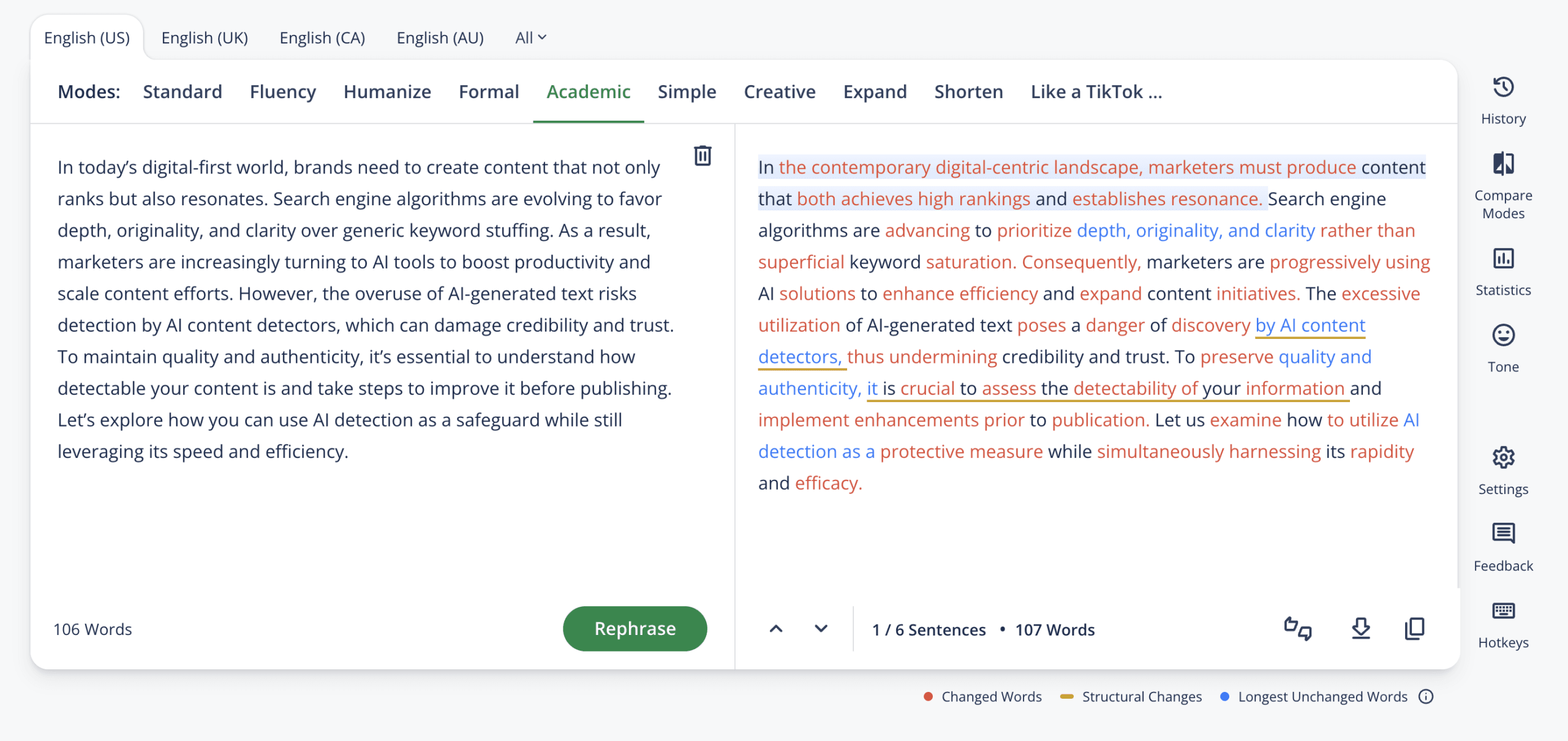Delete input text with trash icon

pos(703,156)
